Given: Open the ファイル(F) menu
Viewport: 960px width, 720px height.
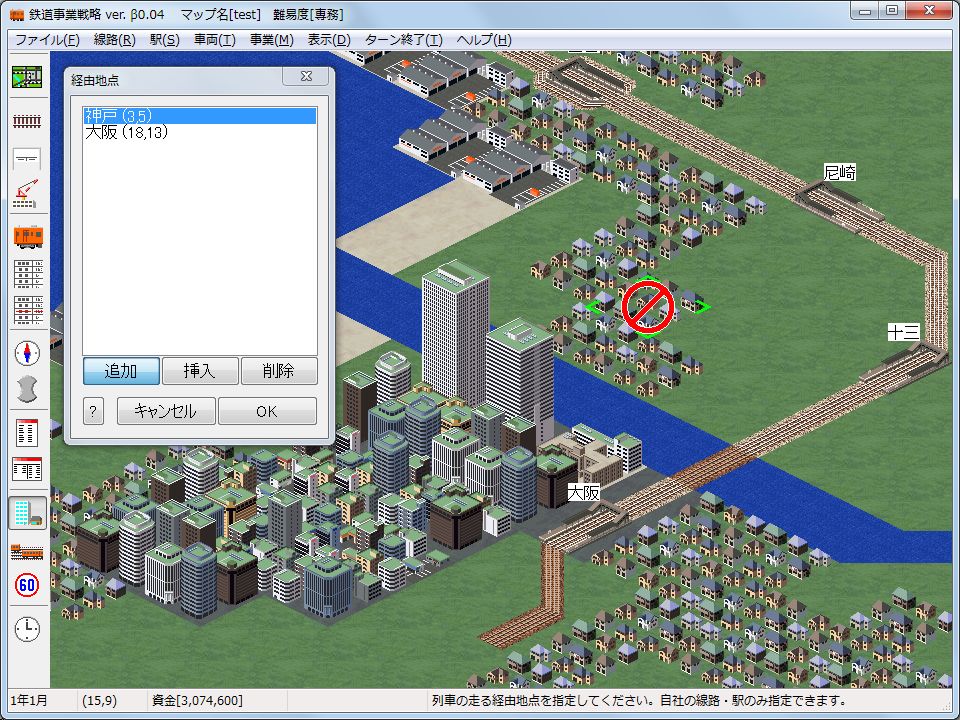Looking at the screenshot, I should [47, 40].
